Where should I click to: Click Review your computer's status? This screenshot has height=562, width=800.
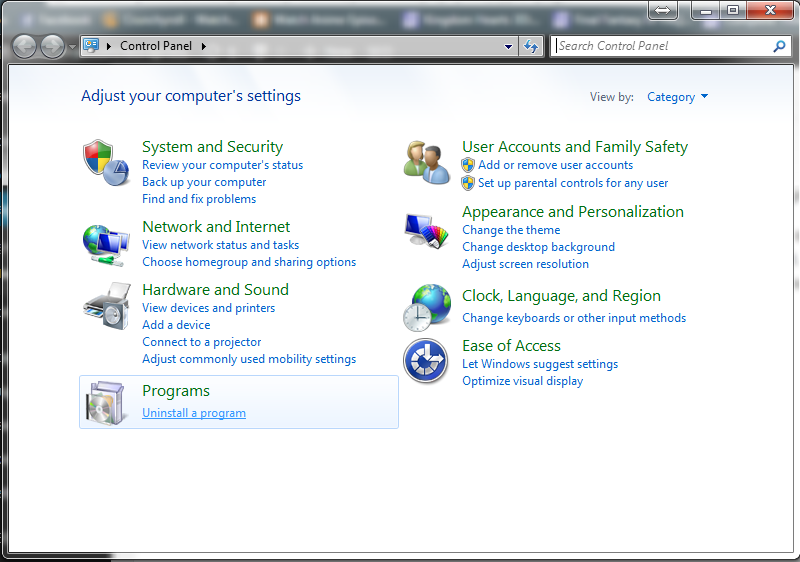point(222,165)
